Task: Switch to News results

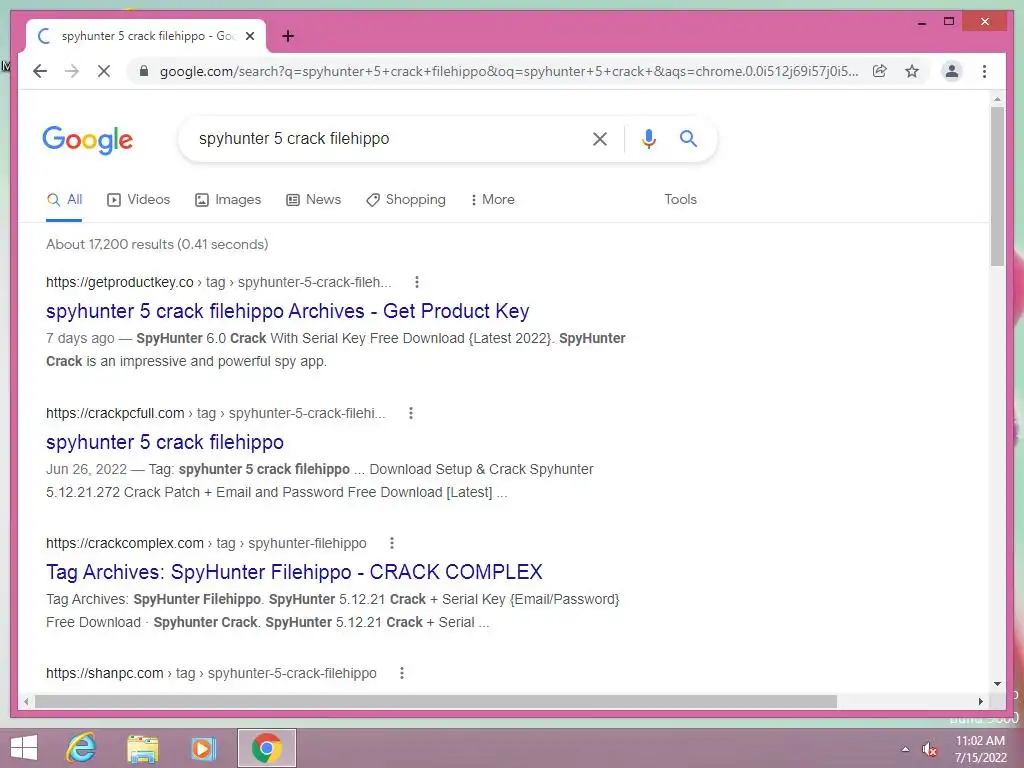Action: (x=313, y=200)
